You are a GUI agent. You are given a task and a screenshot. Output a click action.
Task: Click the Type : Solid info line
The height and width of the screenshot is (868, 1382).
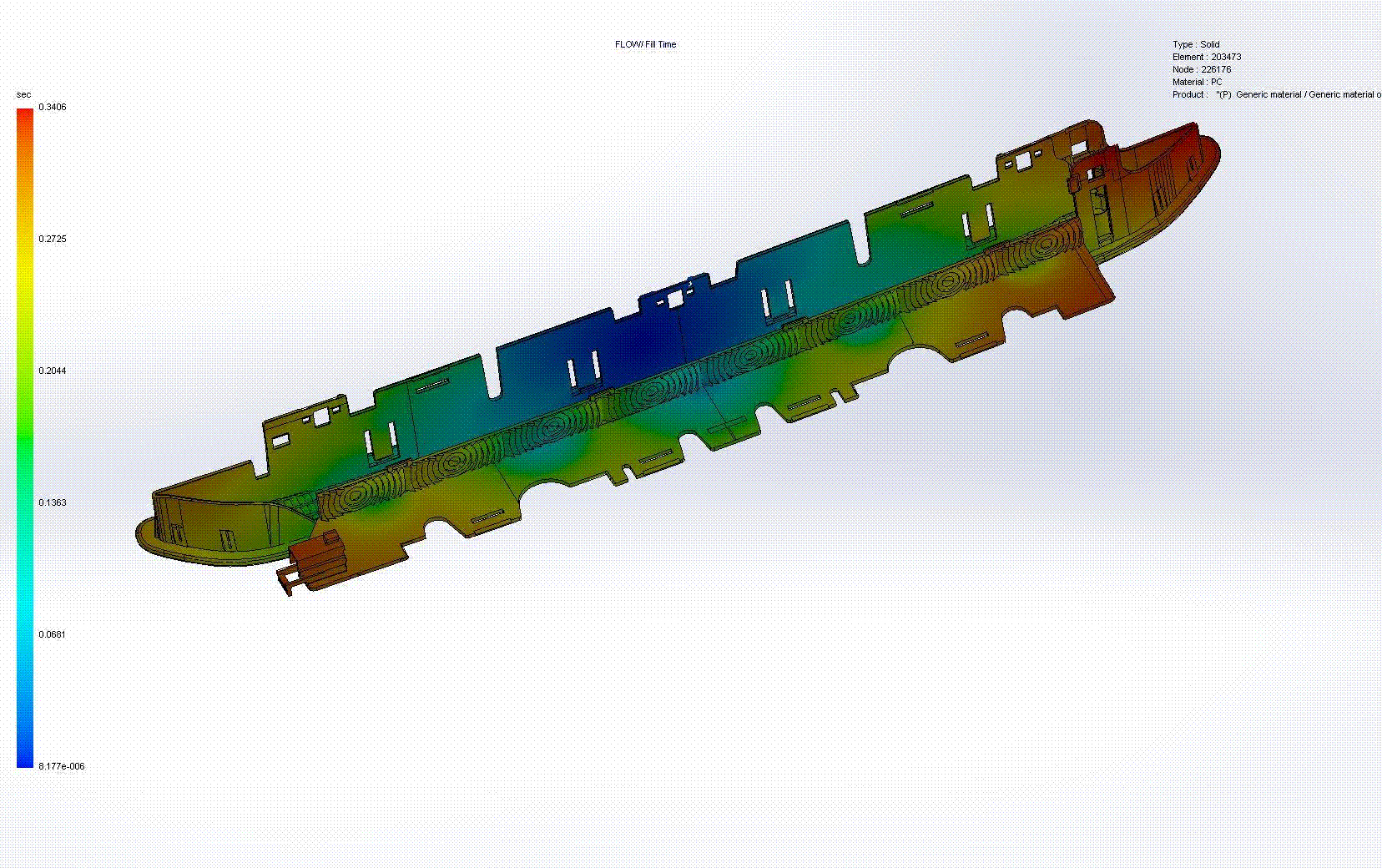[x=1196, y=44]
